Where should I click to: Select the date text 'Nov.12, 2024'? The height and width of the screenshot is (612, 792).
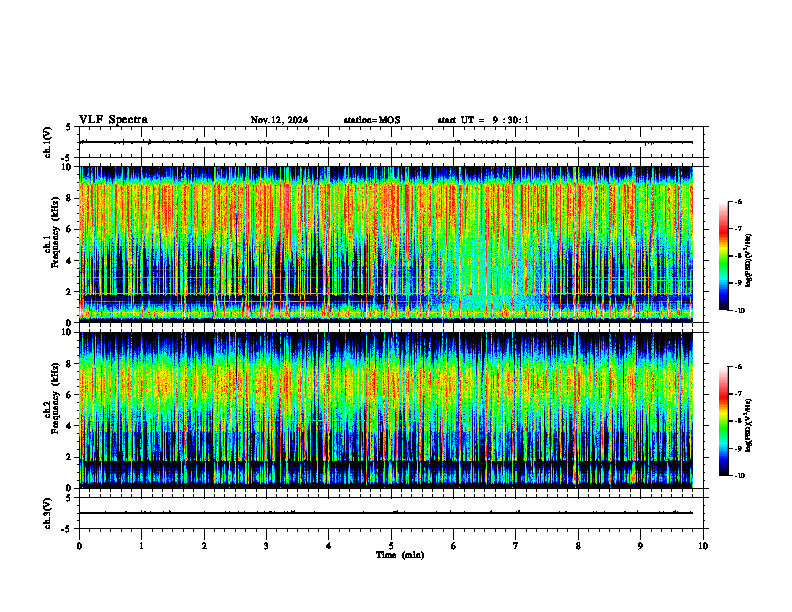point(279,120)
